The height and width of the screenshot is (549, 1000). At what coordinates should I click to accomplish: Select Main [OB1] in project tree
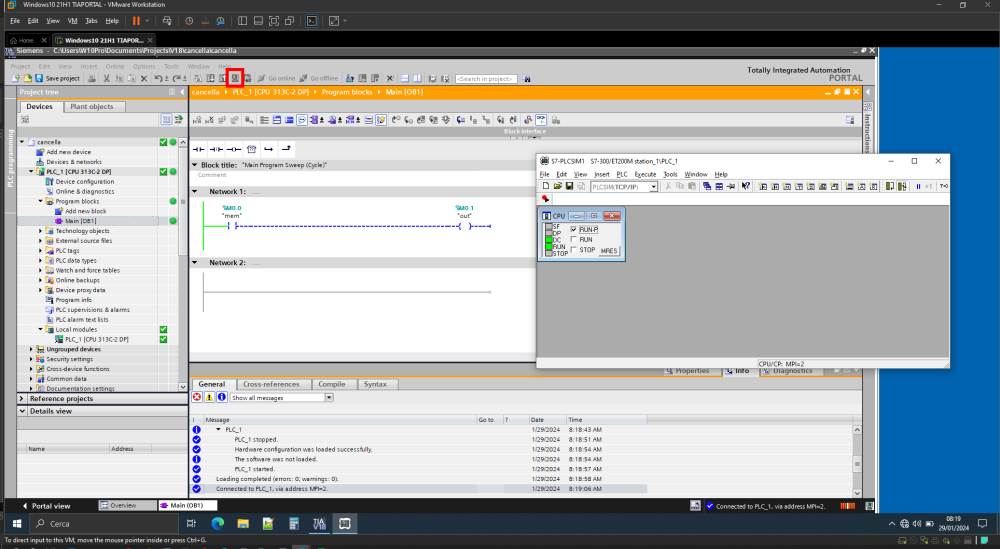[x=80, y=221]
